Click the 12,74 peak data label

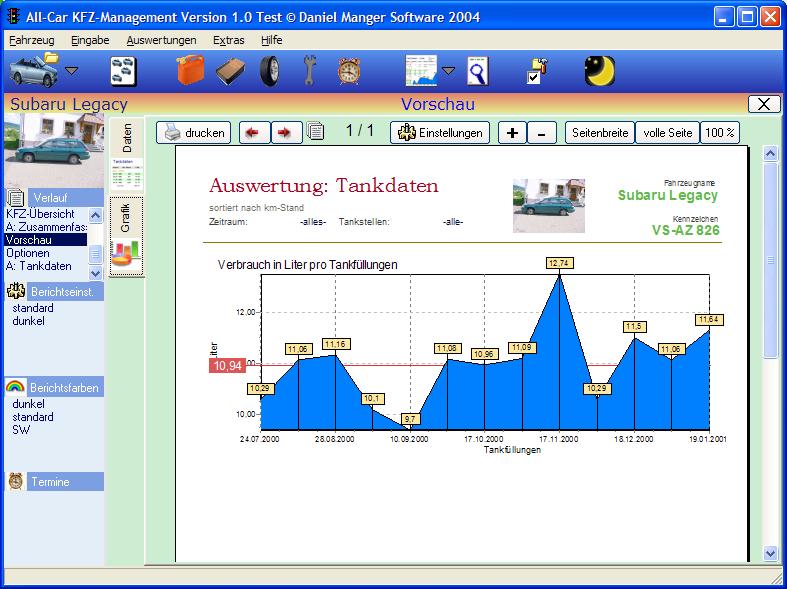coord(559,263)
